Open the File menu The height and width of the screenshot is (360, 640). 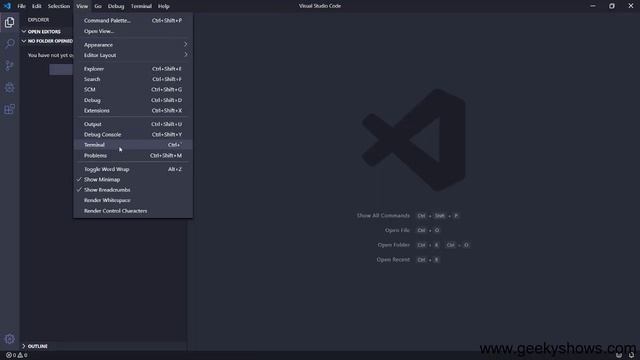[21, 6]
